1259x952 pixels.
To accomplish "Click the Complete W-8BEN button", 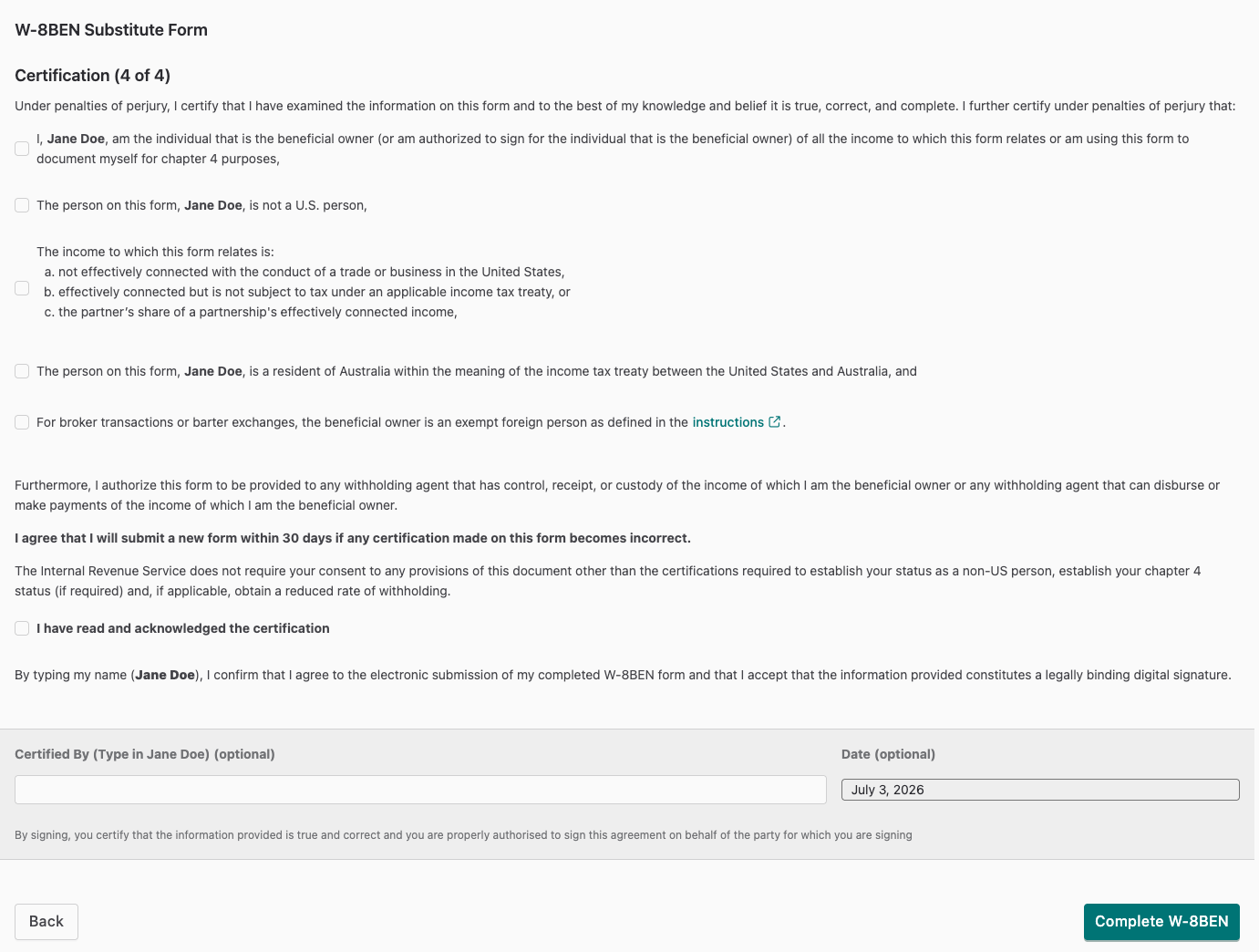I will point(1161,921).
